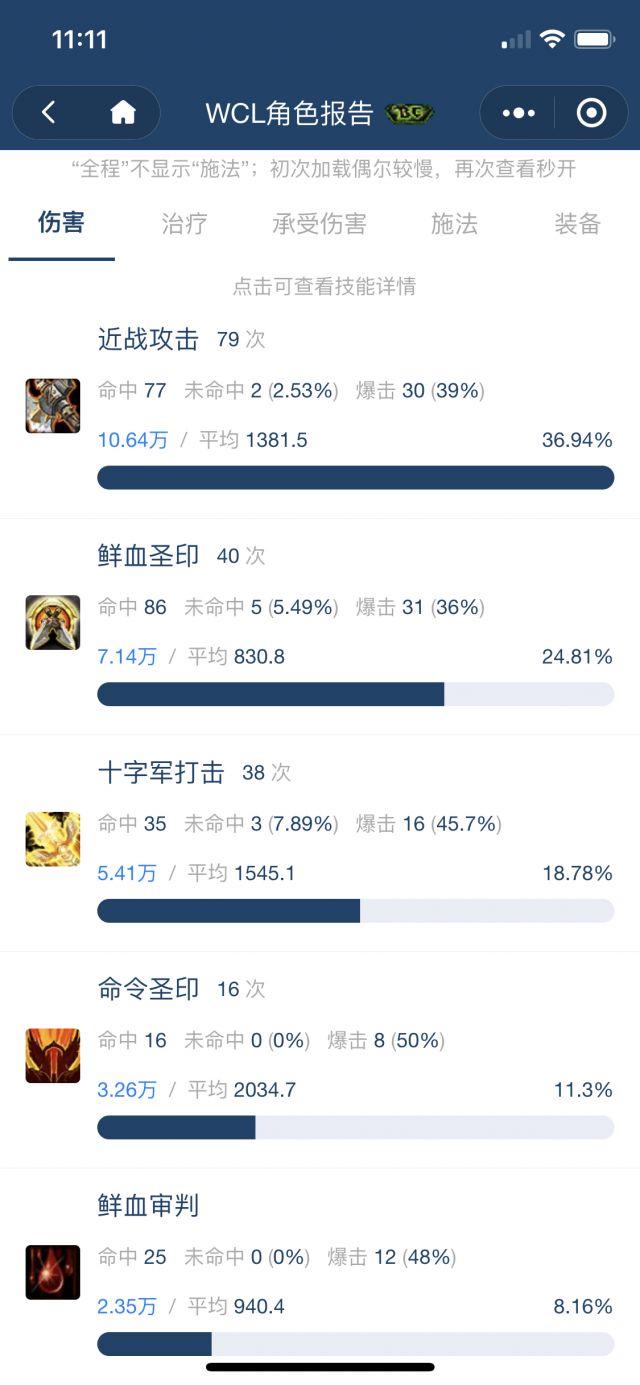Open 近战攻击 skill details title
The image size is (640, 1385).
click(x=148, y=339)
